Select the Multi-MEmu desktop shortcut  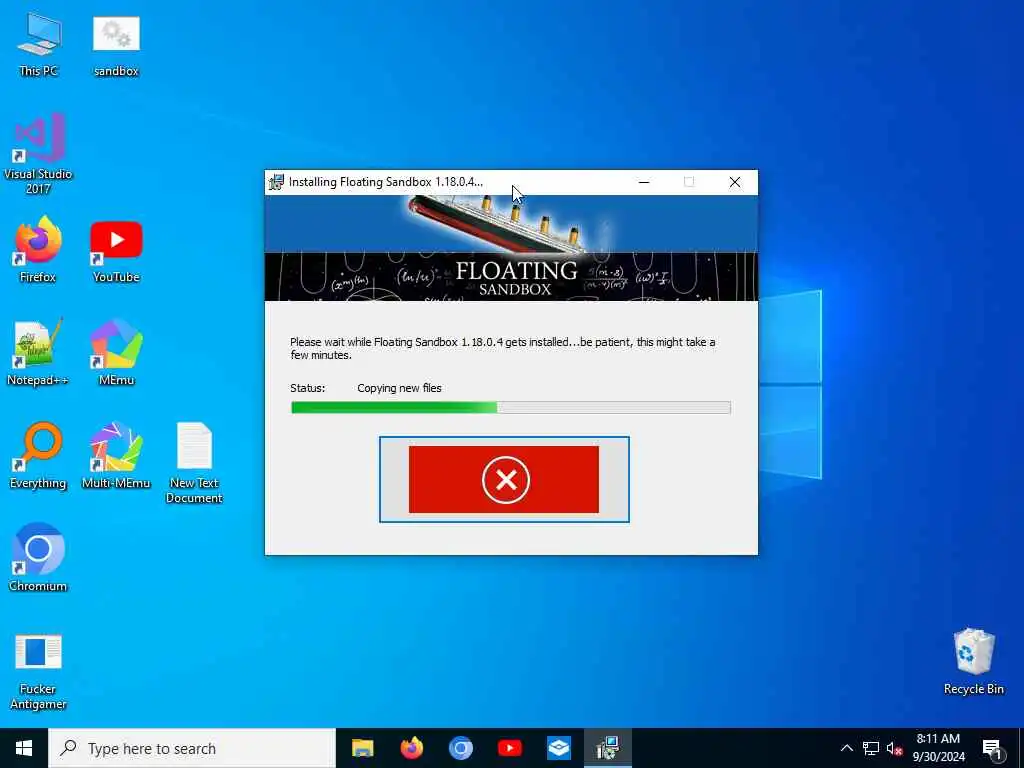coord(116,456)
